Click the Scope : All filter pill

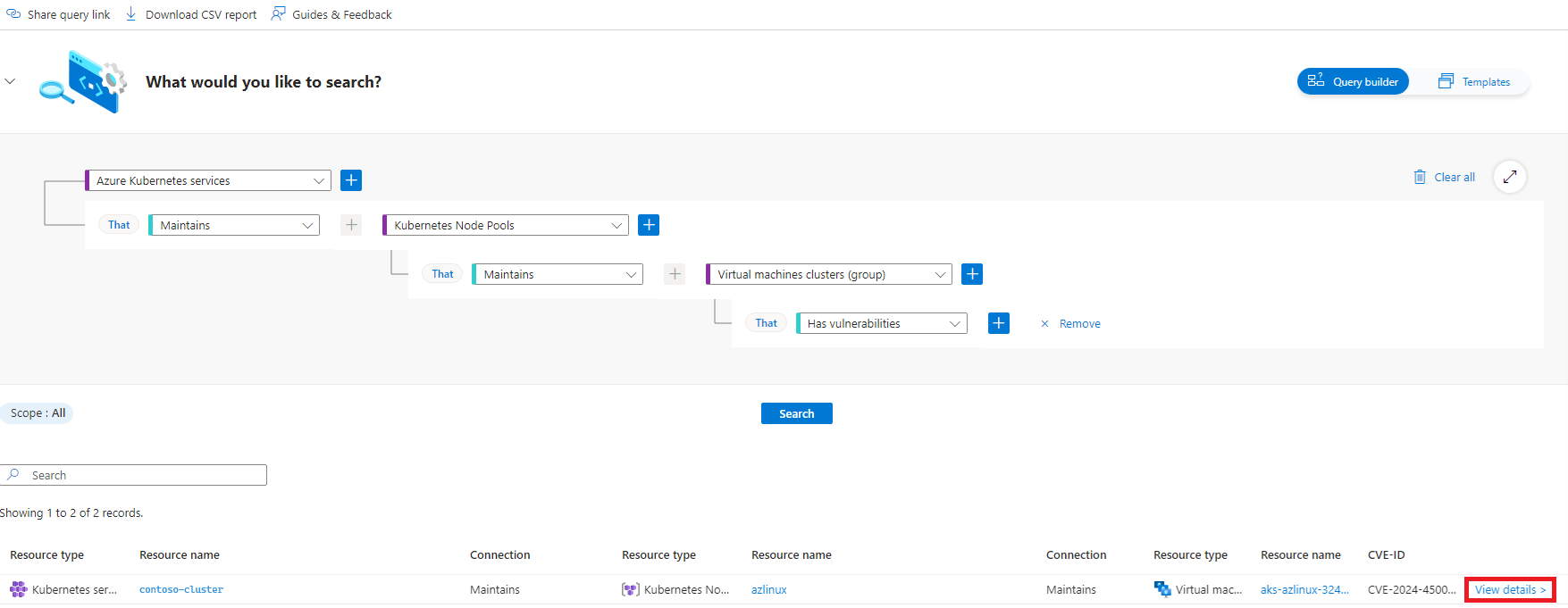(38, 412)
